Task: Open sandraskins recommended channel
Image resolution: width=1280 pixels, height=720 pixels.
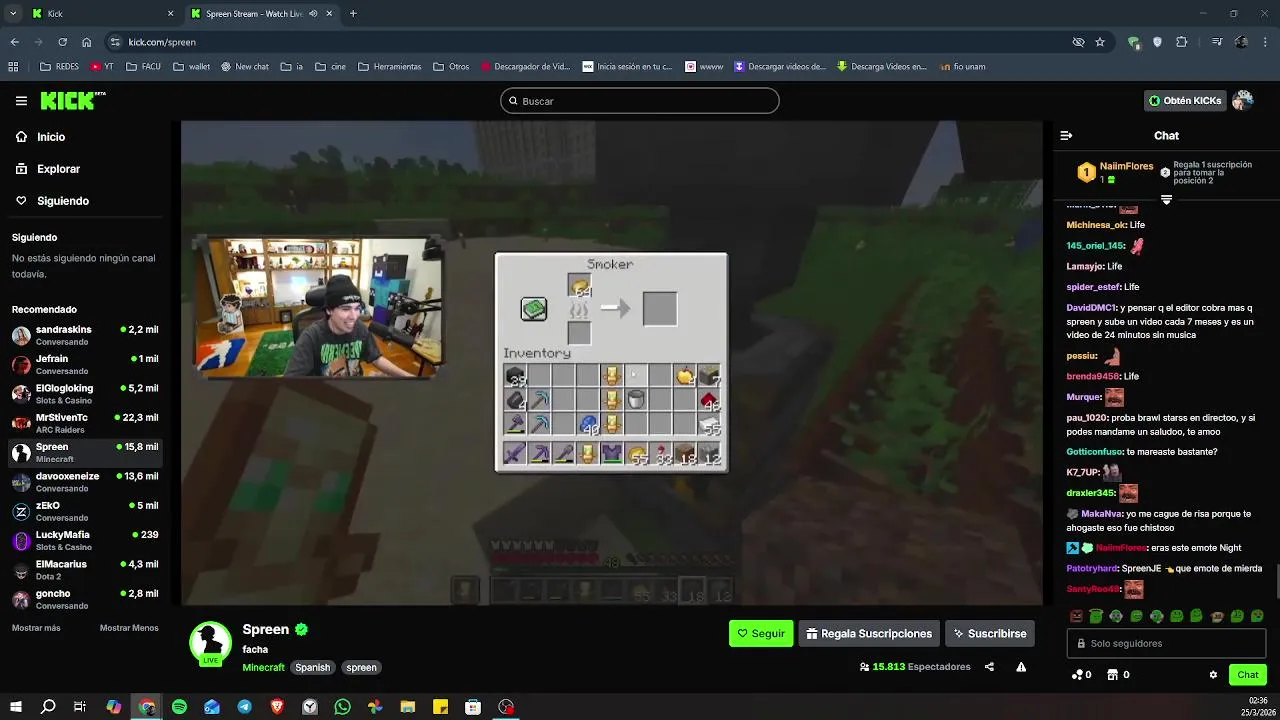Action: point(85,335)
